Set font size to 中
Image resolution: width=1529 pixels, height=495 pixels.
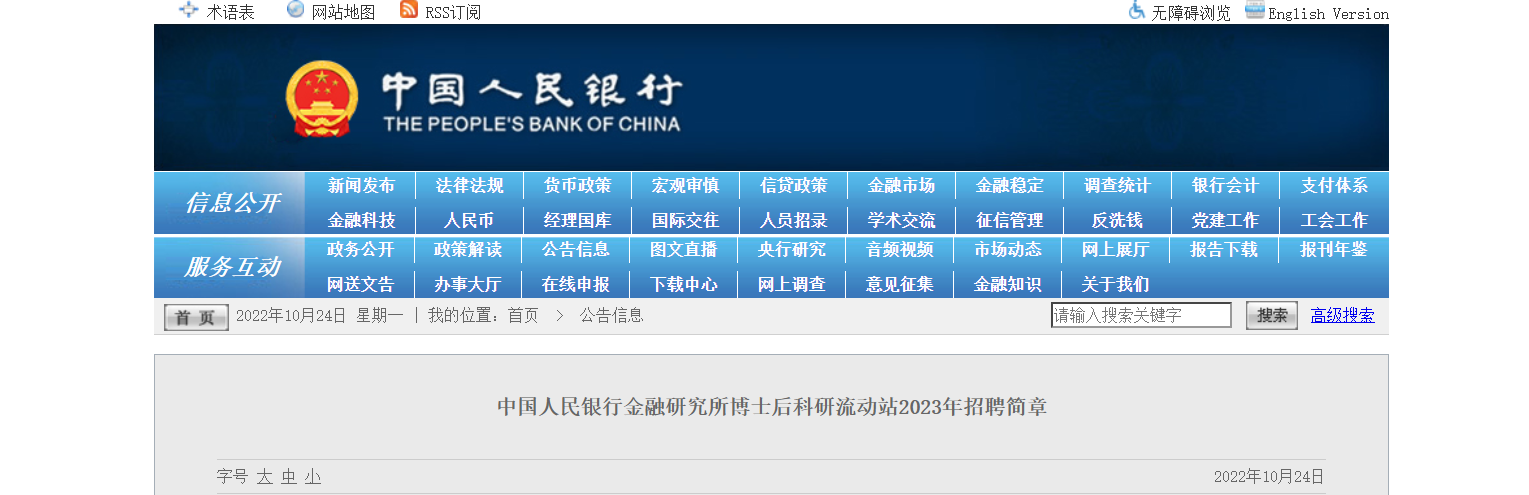pyautogui.click(x=289, y=477)
